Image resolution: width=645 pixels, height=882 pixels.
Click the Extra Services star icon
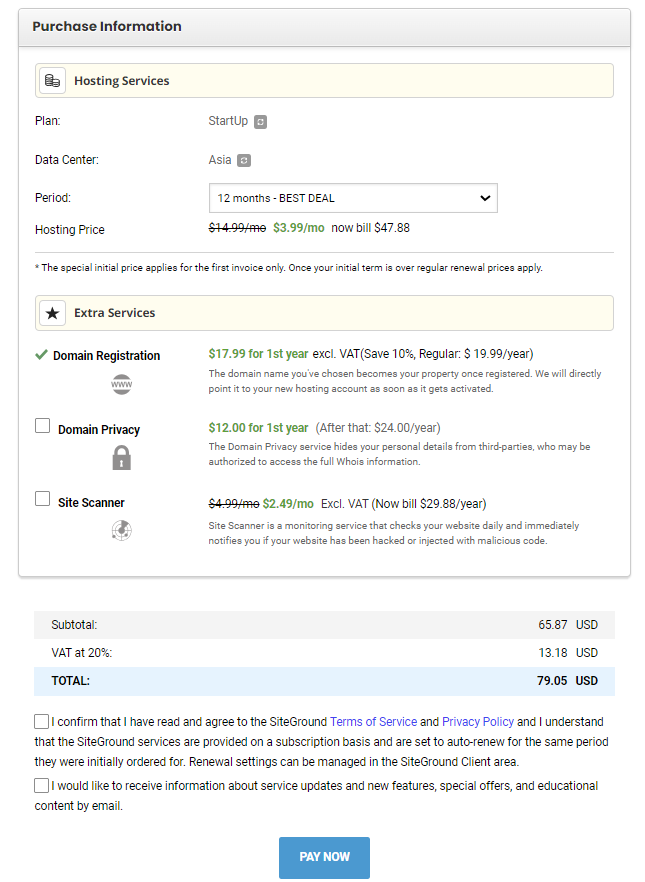click(52, 313)
